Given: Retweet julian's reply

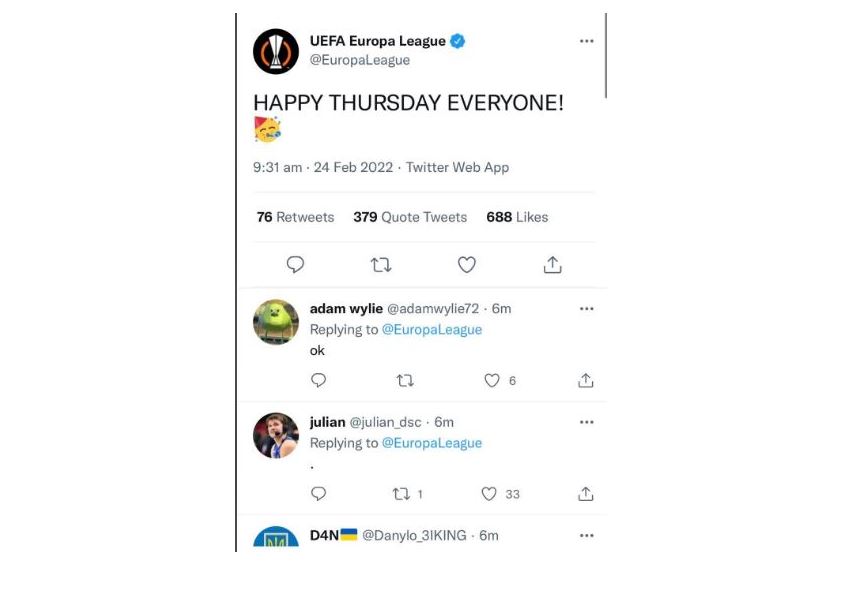Looking at the screenshot, I should 401,494.
